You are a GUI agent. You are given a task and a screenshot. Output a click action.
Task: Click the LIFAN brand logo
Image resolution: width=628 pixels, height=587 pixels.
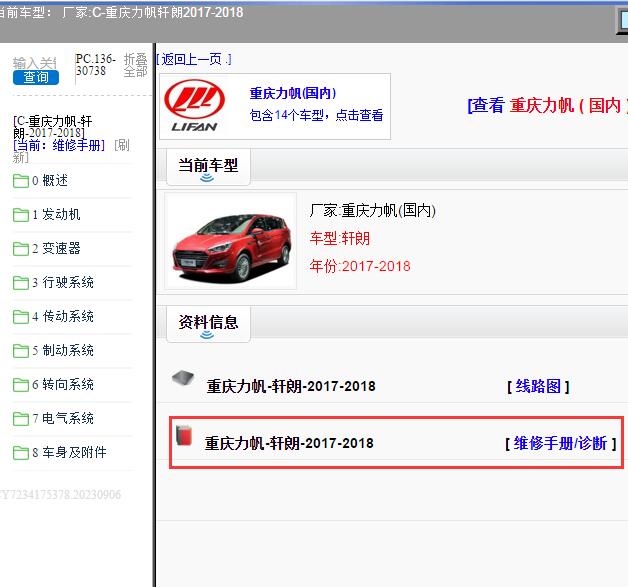(x=195, y=106)
